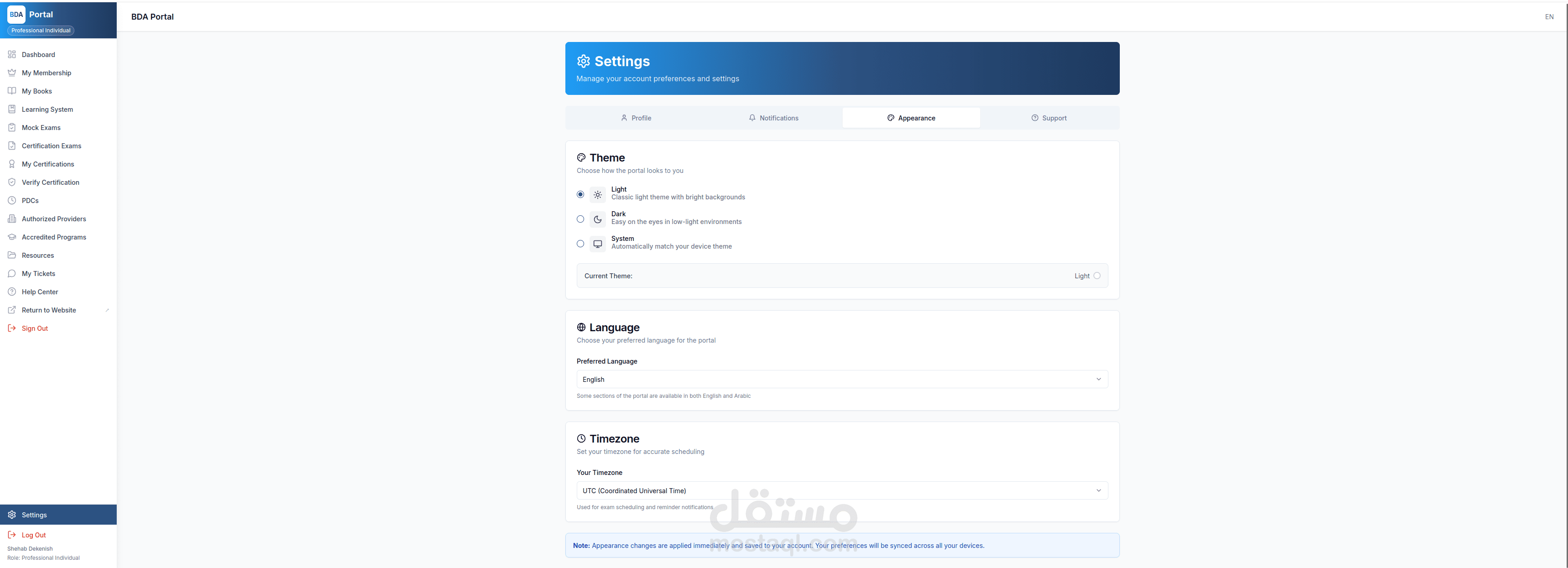Click the Resources folder icon
1568x568 pixels.
point(11,255)
